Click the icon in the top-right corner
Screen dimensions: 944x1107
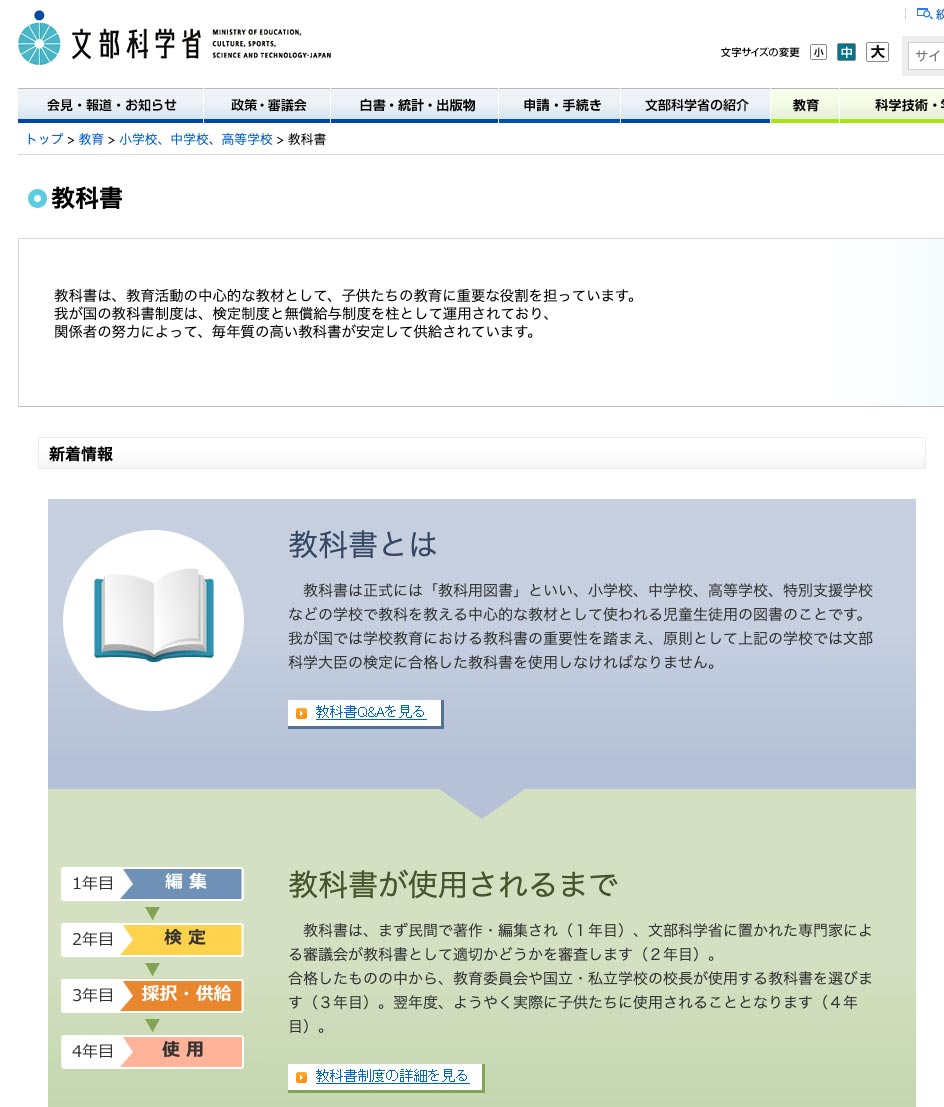pyautogui.click(x=923, y=13)
